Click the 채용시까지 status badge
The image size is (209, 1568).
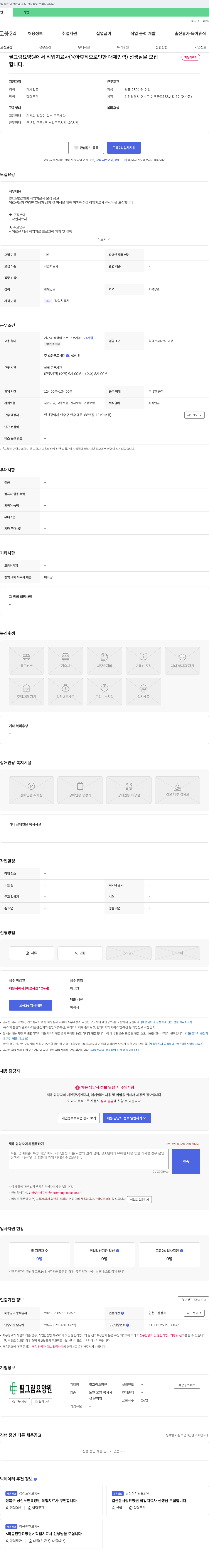click(191, 57)
